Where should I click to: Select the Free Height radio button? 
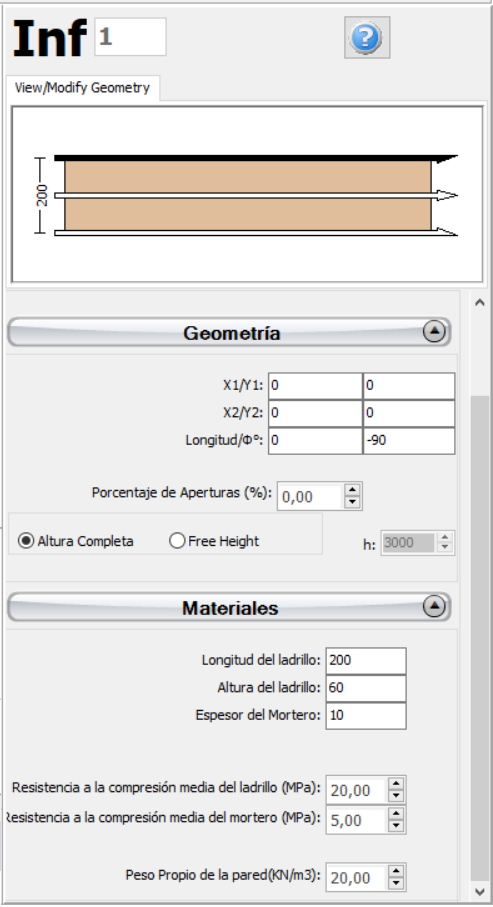177,541
